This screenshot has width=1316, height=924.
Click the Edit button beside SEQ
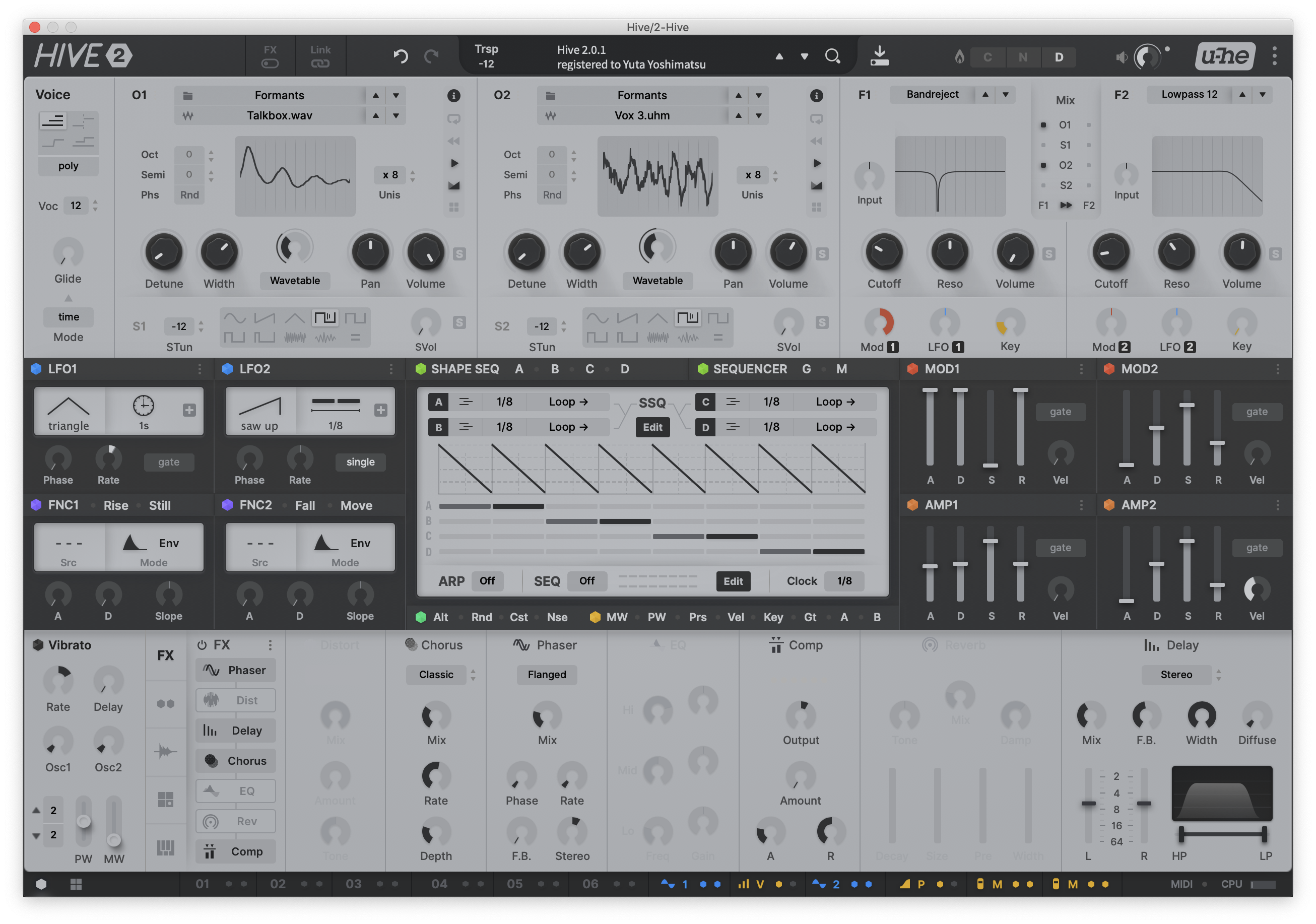coord(733,581)
